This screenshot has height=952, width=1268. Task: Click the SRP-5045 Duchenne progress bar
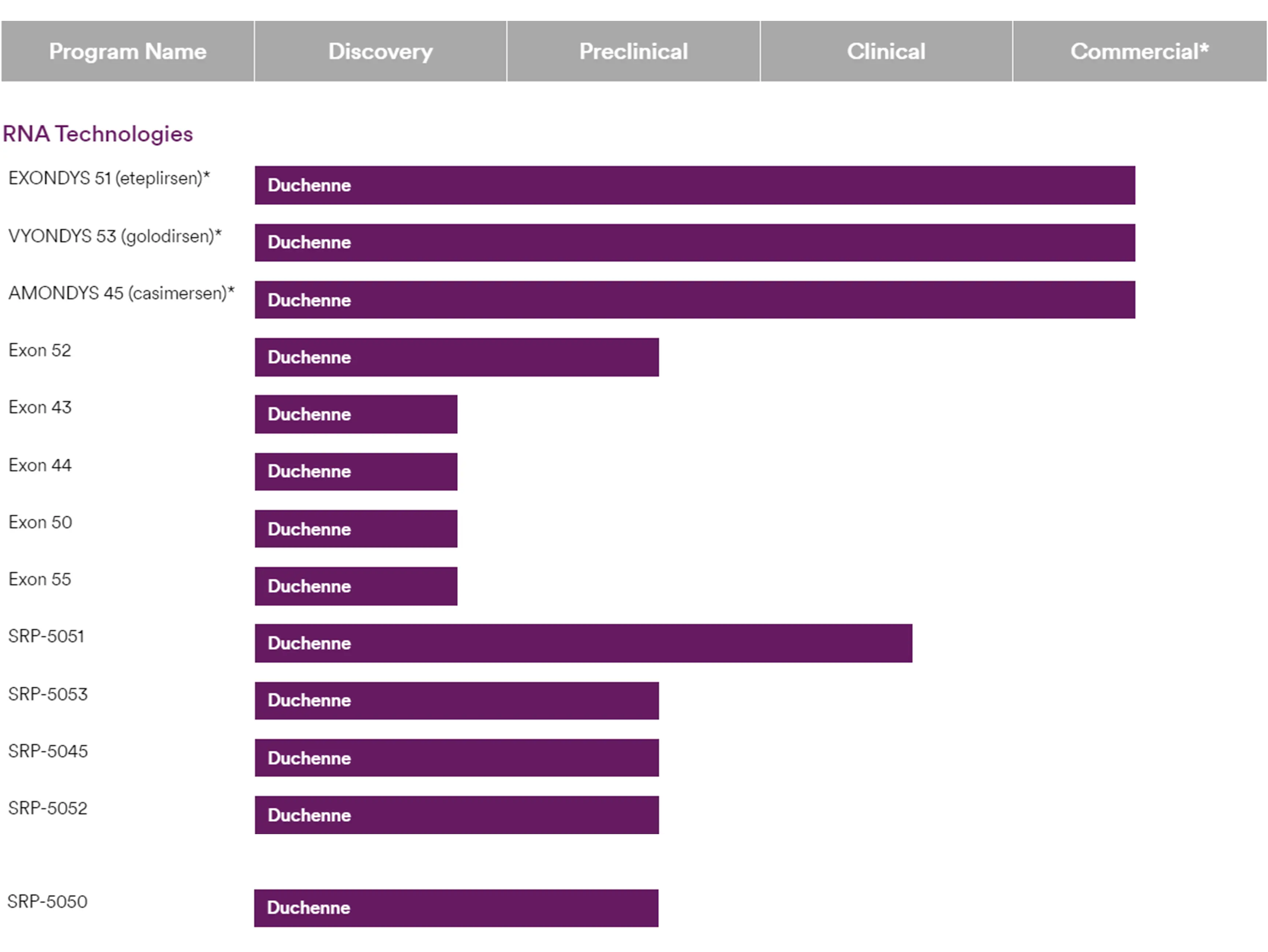pos(456,758)
